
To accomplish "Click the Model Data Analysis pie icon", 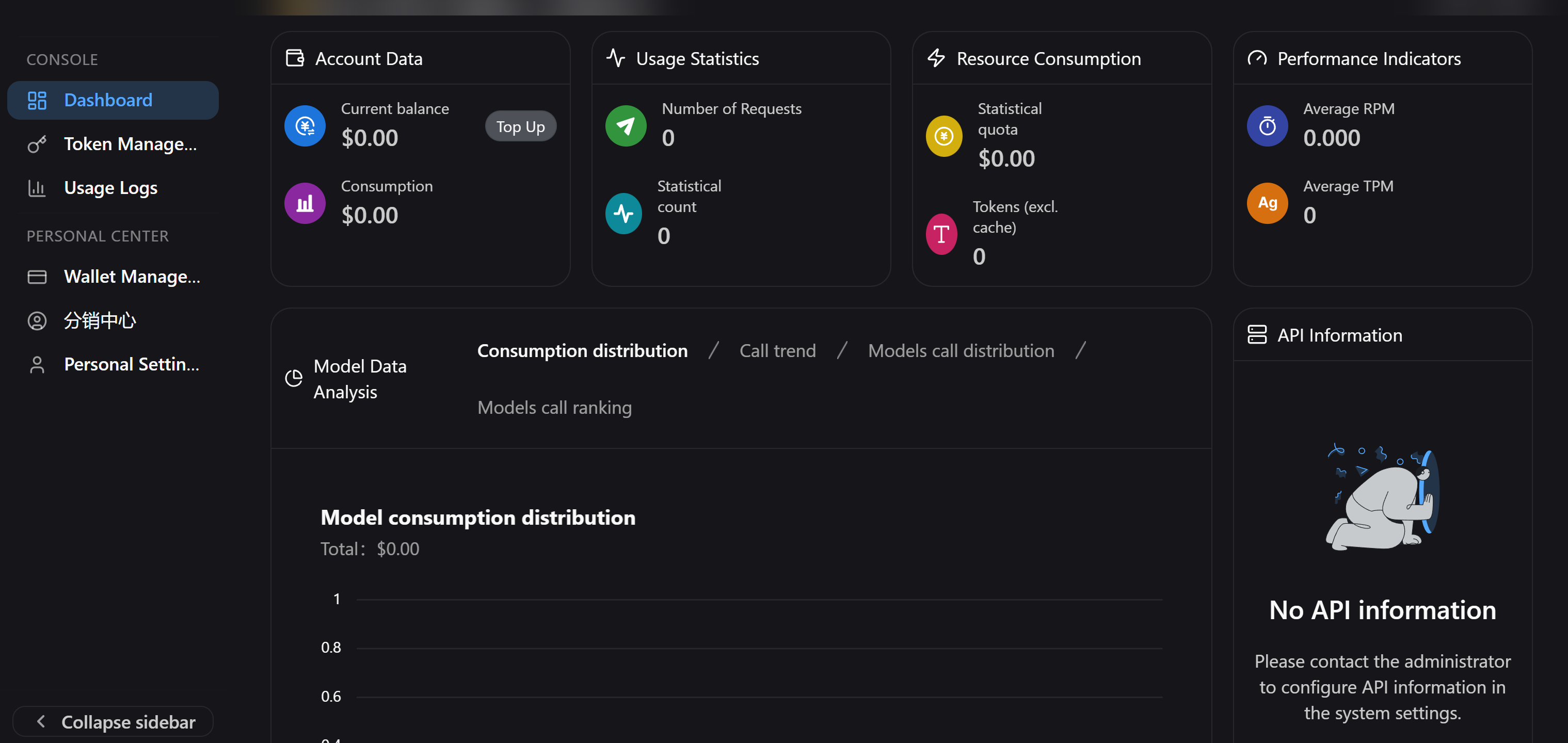I will [x=294, y=379].
